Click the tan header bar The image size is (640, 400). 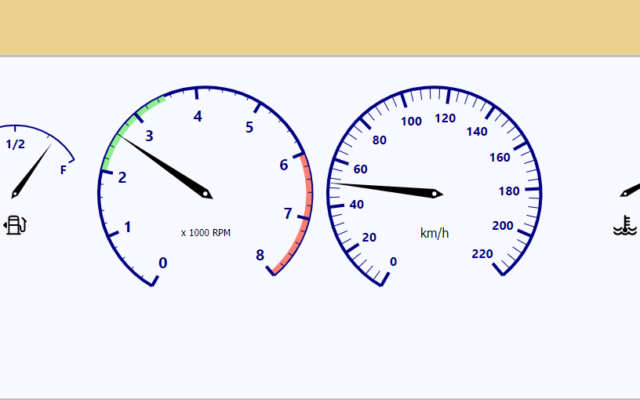pyautogui.click(x=320, y=27)
